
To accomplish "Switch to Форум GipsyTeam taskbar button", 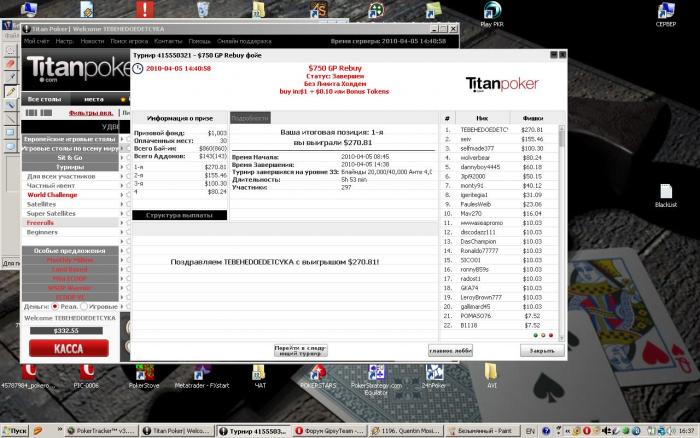I will coord(330,431).
